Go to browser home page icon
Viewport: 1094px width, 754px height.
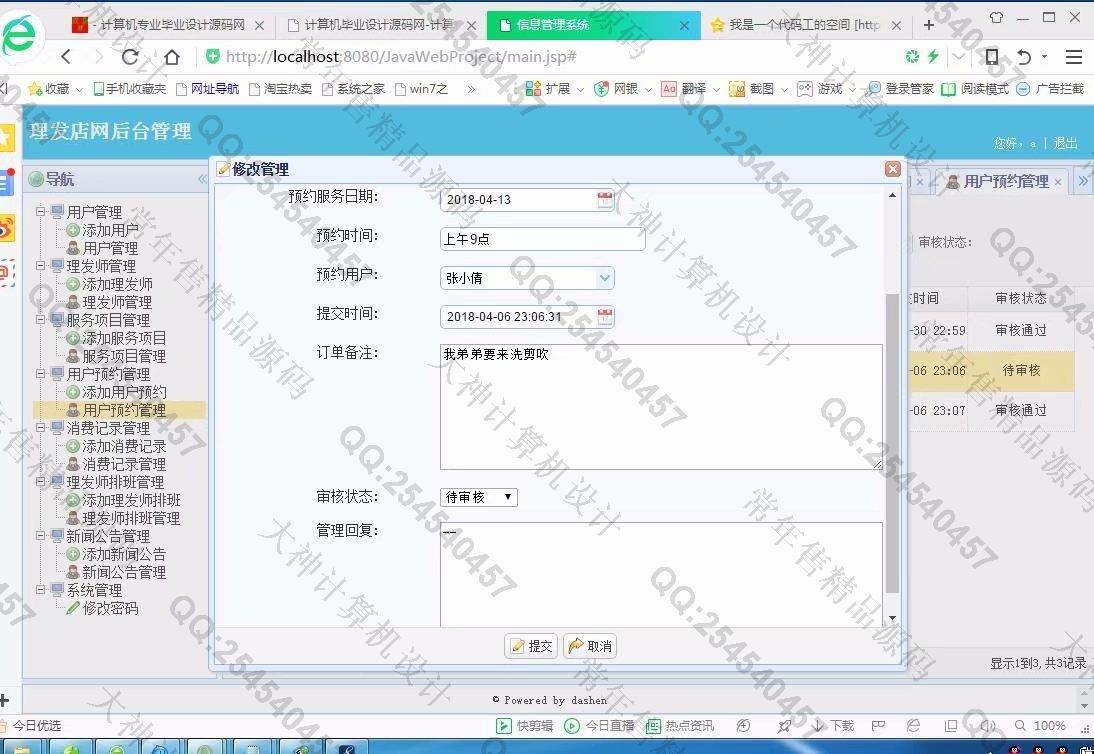(x=172, y=56)
